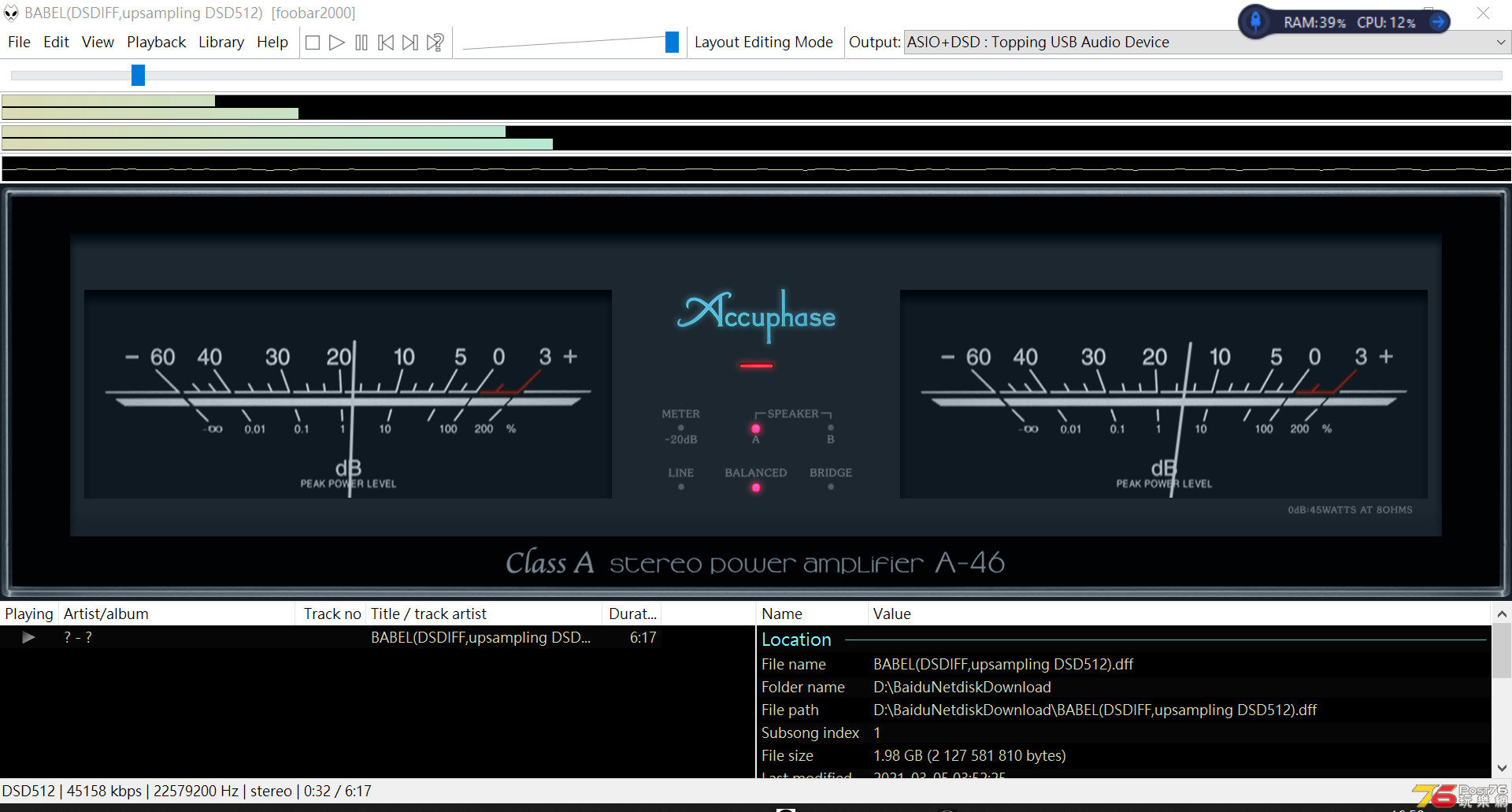Click the left Accuphase VU meter
This screenshot has width=1512, height=812.
[348, 394]
